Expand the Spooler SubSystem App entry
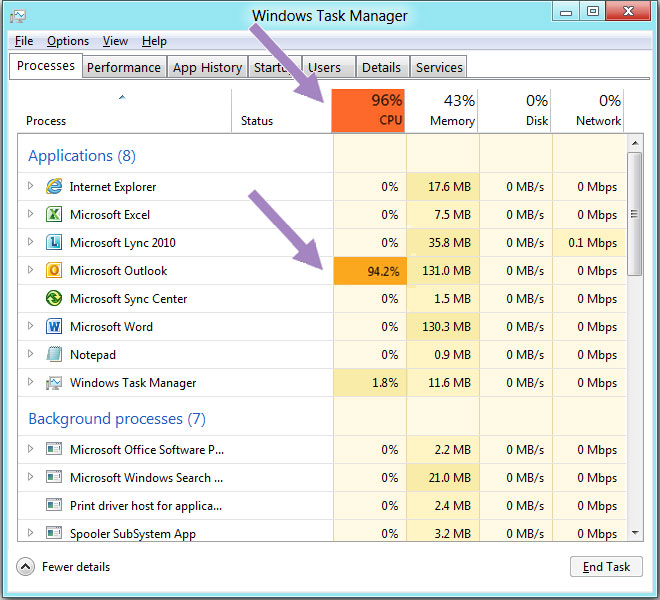 [x=31, y=534]
